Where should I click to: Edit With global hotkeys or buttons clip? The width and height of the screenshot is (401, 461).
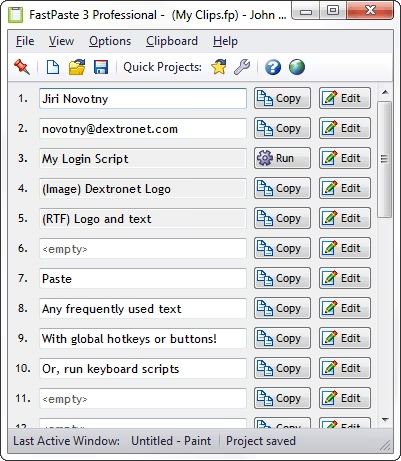tap(345, 338)
